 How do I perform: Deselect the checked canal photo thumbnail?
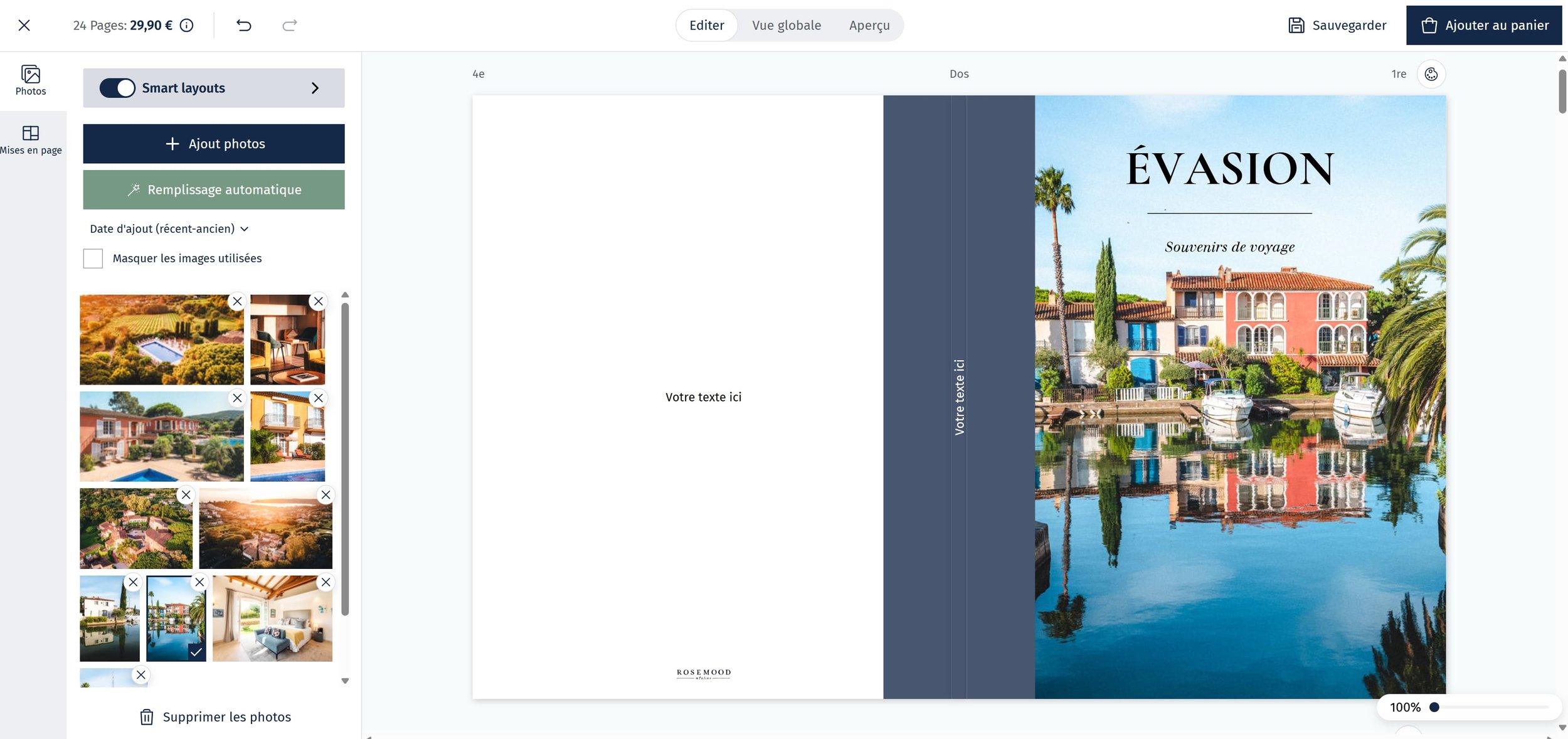coord(176,619)
